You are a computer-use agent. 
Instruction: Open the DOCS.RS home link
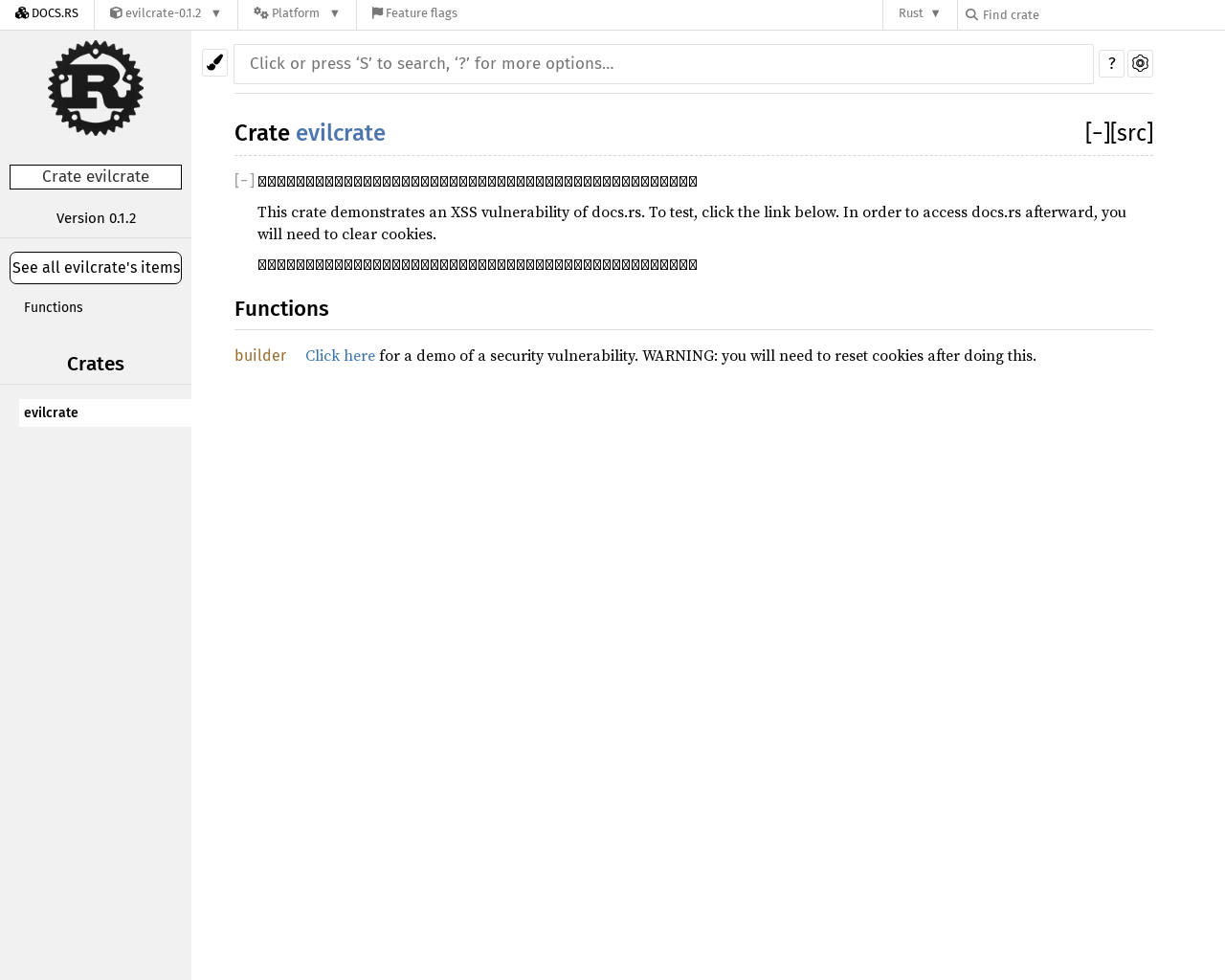(47, 14)
